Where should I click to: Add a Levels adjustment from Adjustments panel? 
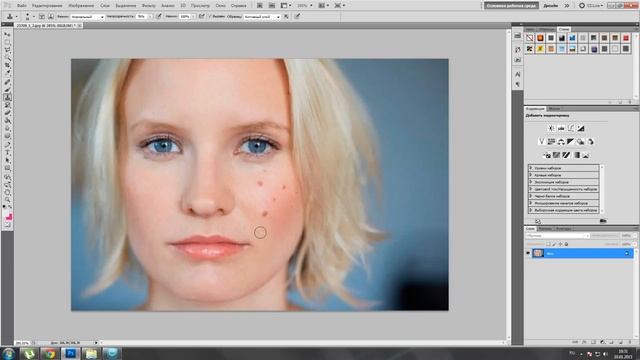pyautogui.click(x=561, y=129)
